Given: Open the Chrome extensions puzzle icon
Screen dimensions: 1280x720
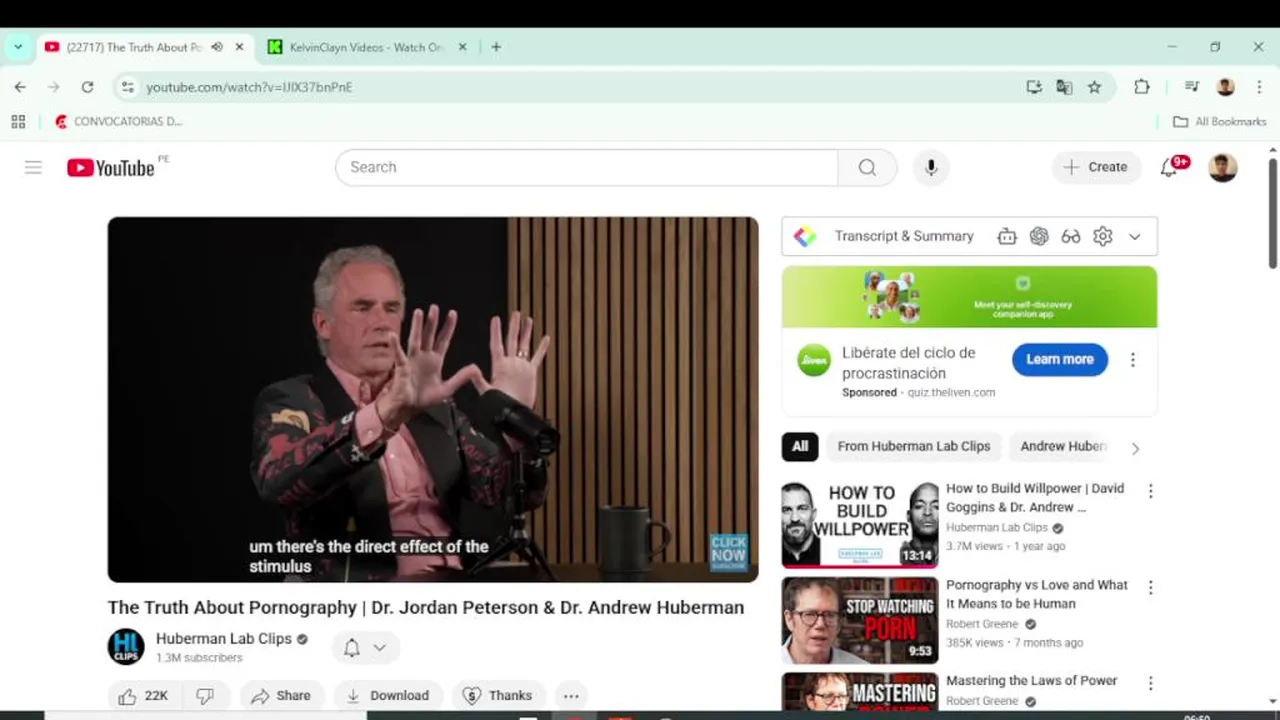Looking at the screenshot, I should point(1142,87).
